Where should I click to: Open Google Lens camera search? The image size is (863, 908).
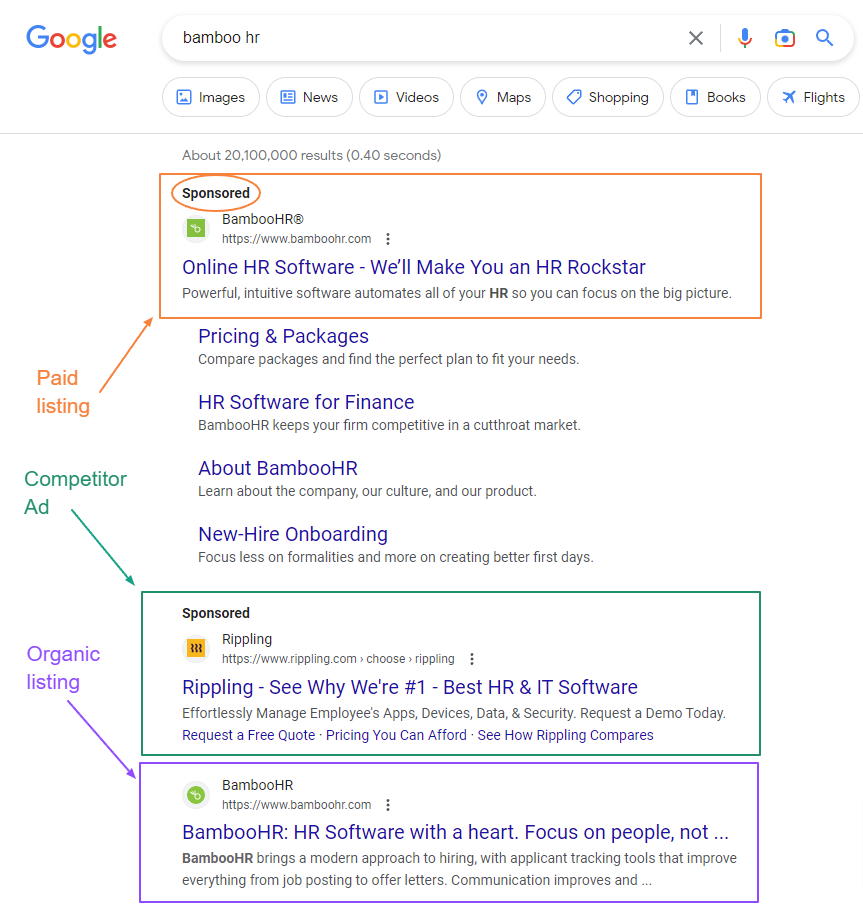coord(785,38)
